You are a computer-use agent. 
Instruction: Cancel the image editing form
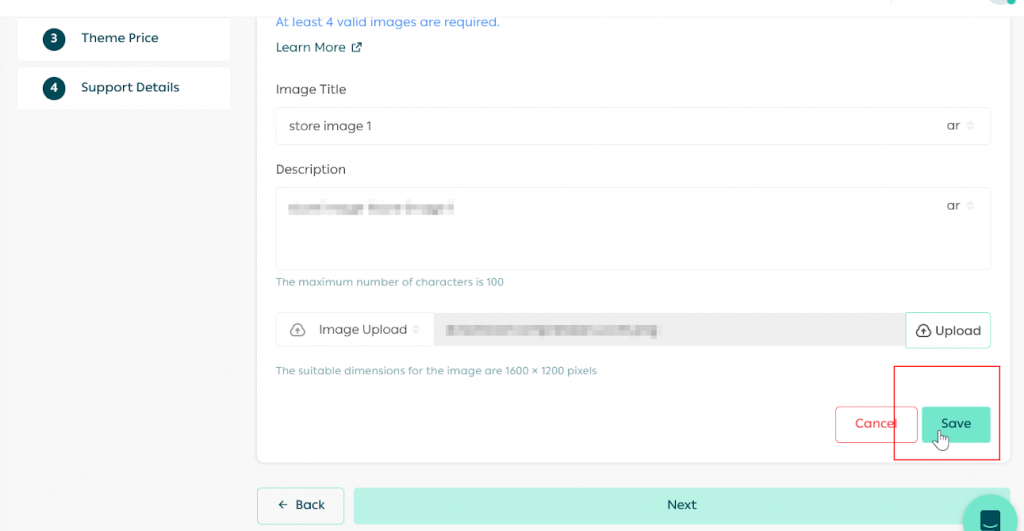875,424
